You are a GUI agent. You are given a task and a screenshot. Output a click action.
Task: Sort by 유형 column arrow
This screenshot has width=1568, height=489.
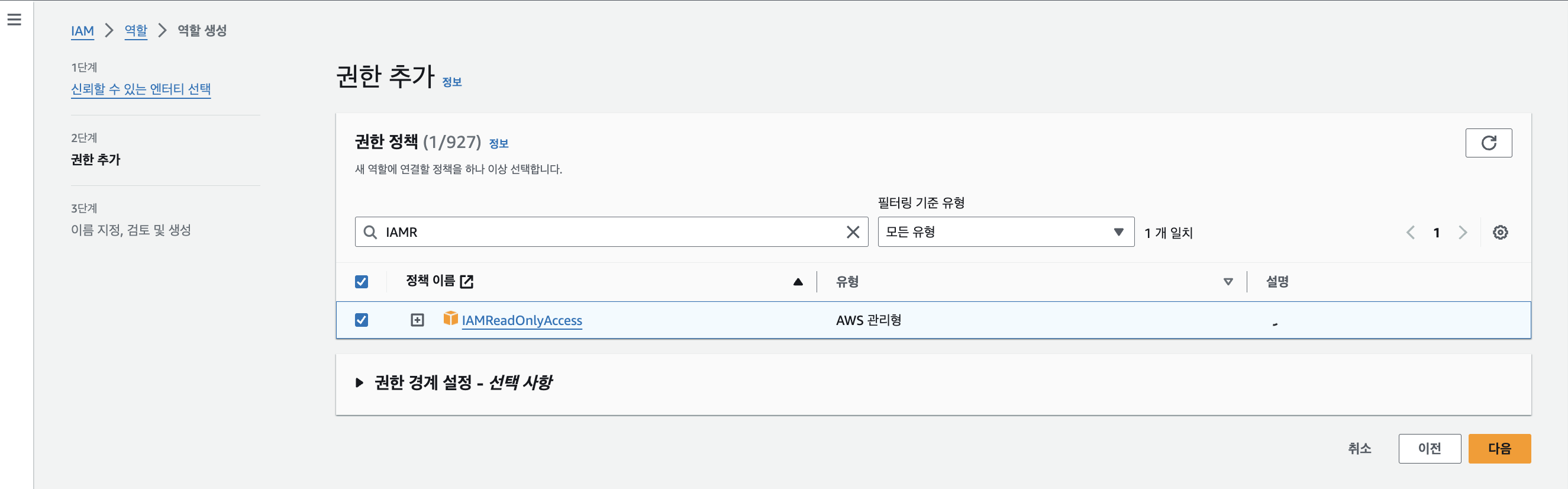tap(1228, 281)
